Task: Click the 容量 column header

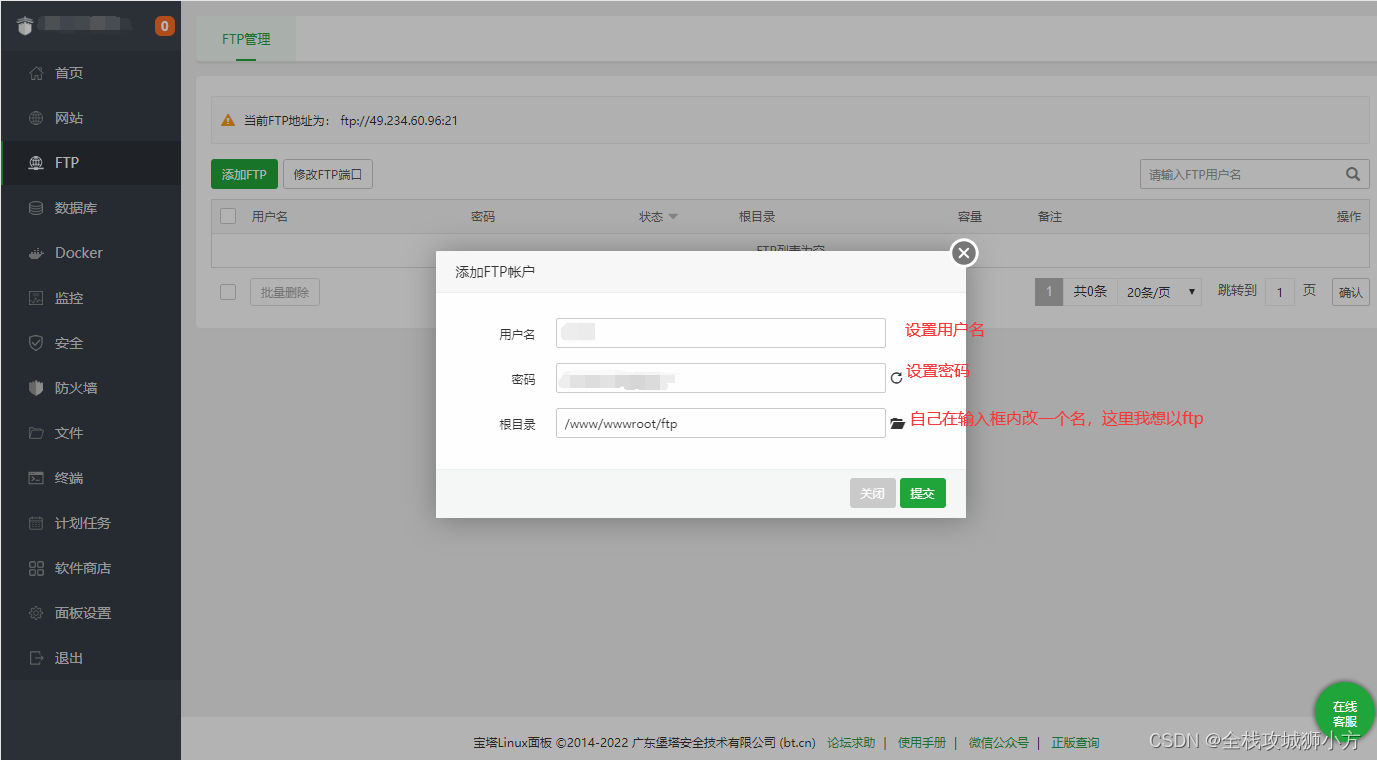Action: point(970,216)
